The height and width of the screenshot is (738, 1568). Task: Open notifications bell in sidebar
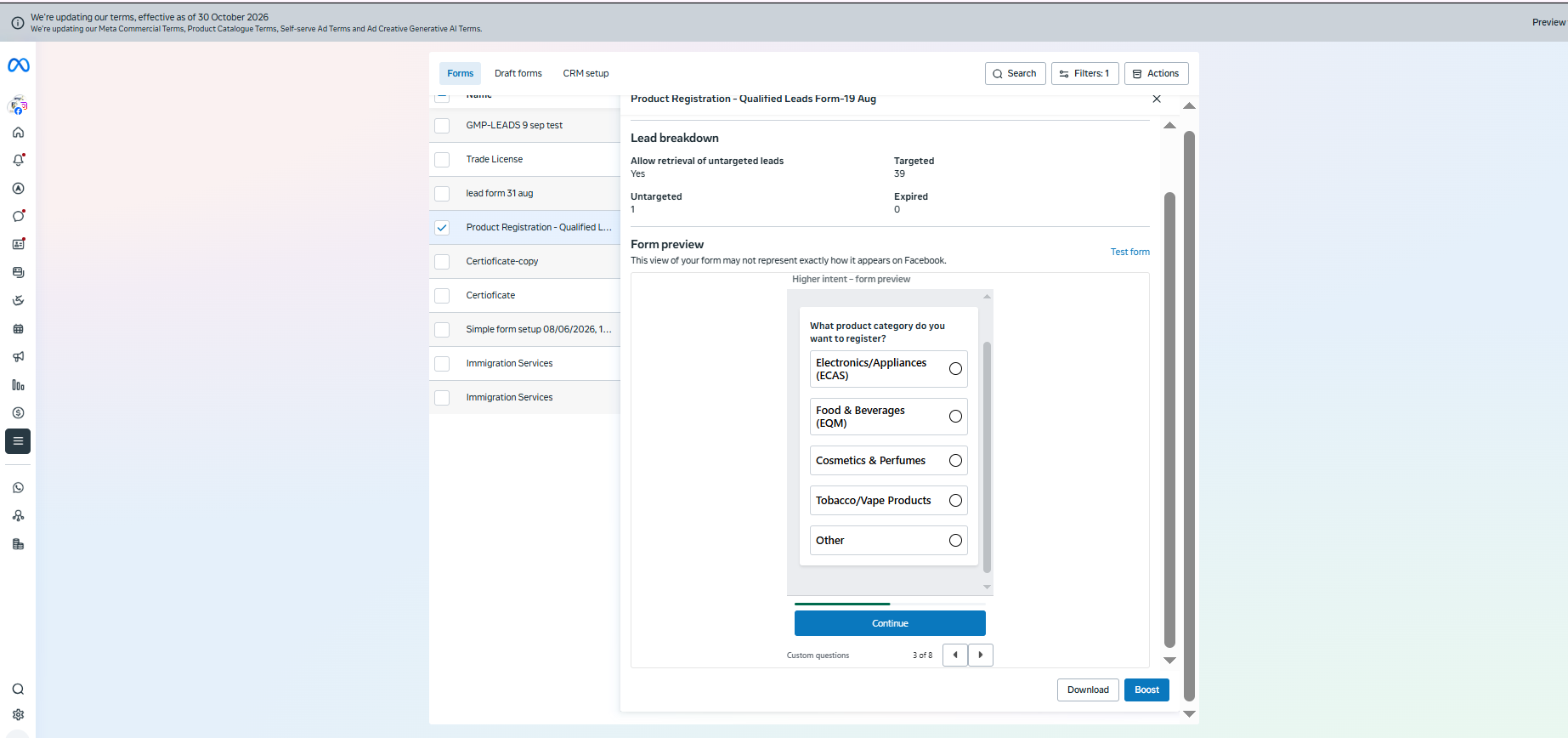(x=18, y=160)
